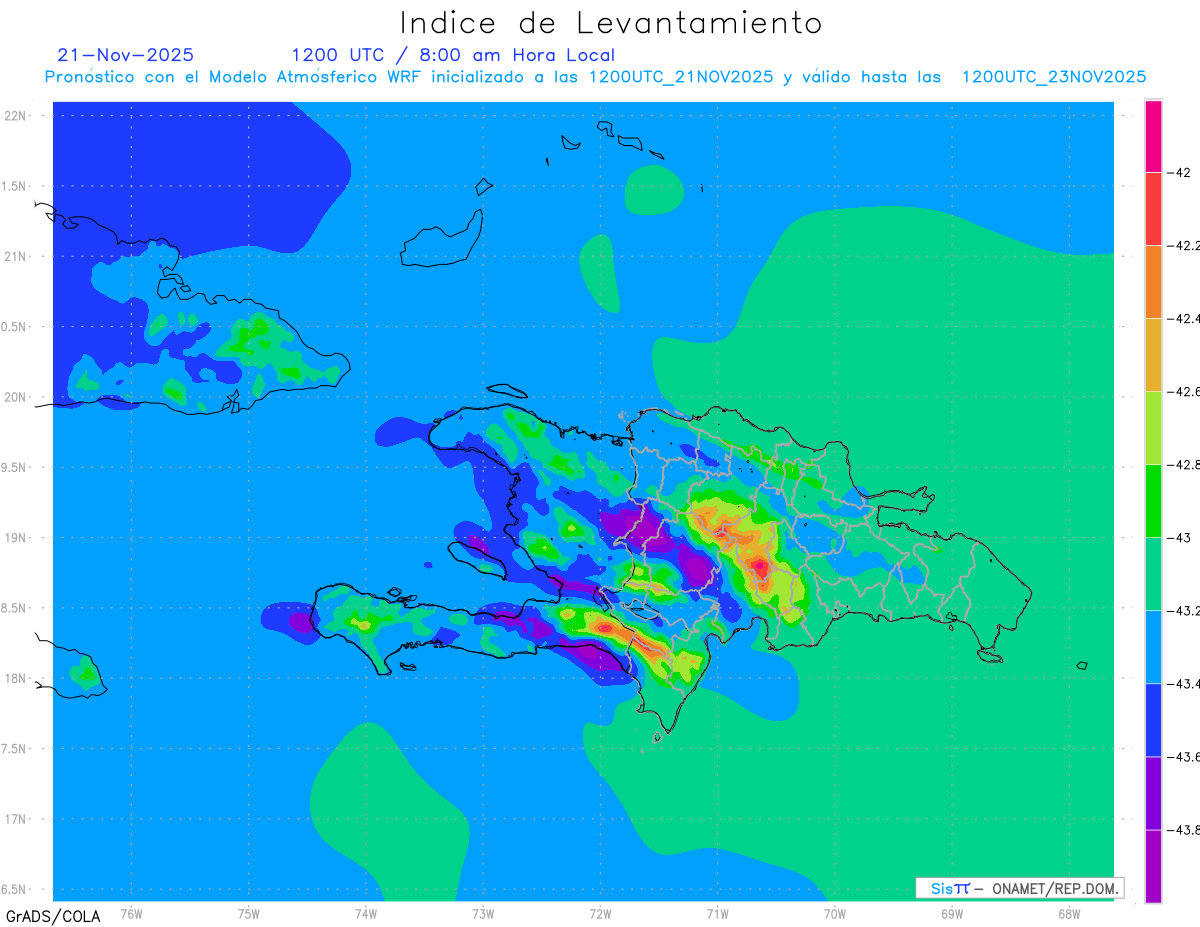
Task: Click the "-42.2" legend value
Action: click(x=1184, y=245)
